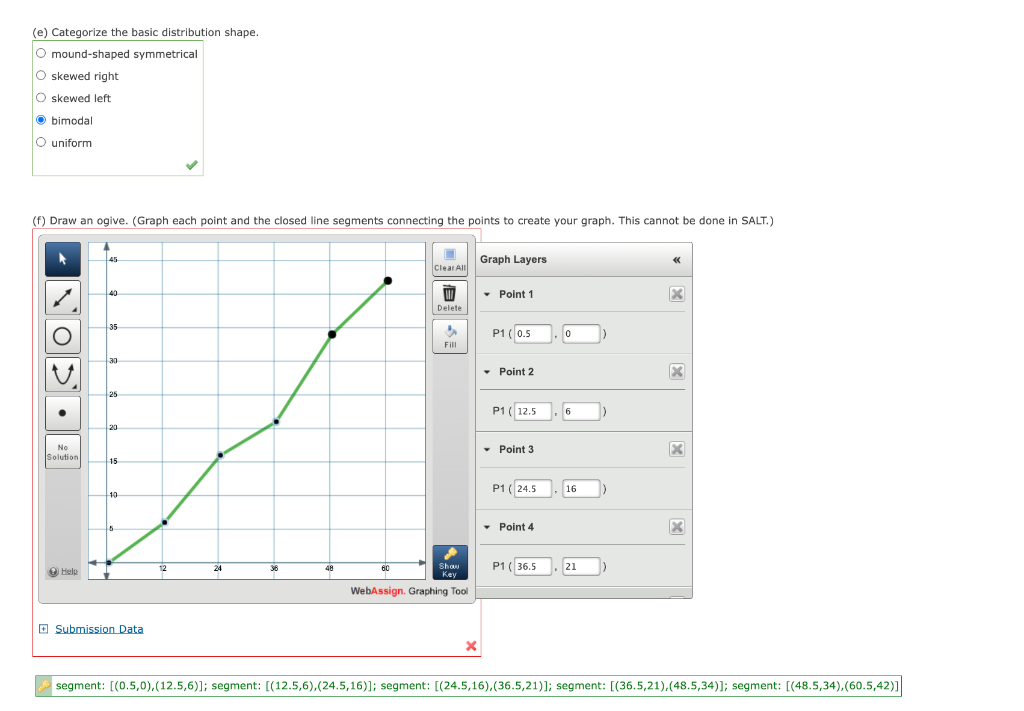Select the line segment drawing tool
Viewport: 1024px width, 711px height.
pyautogui.click(x=62, y=297)
